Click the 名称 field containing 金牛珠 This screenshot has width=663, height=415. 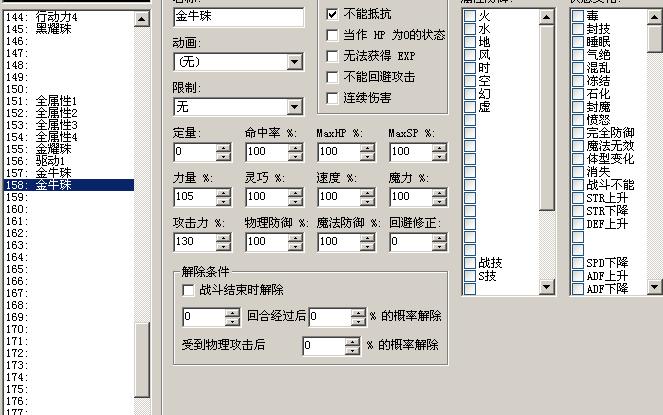(238, 17)
